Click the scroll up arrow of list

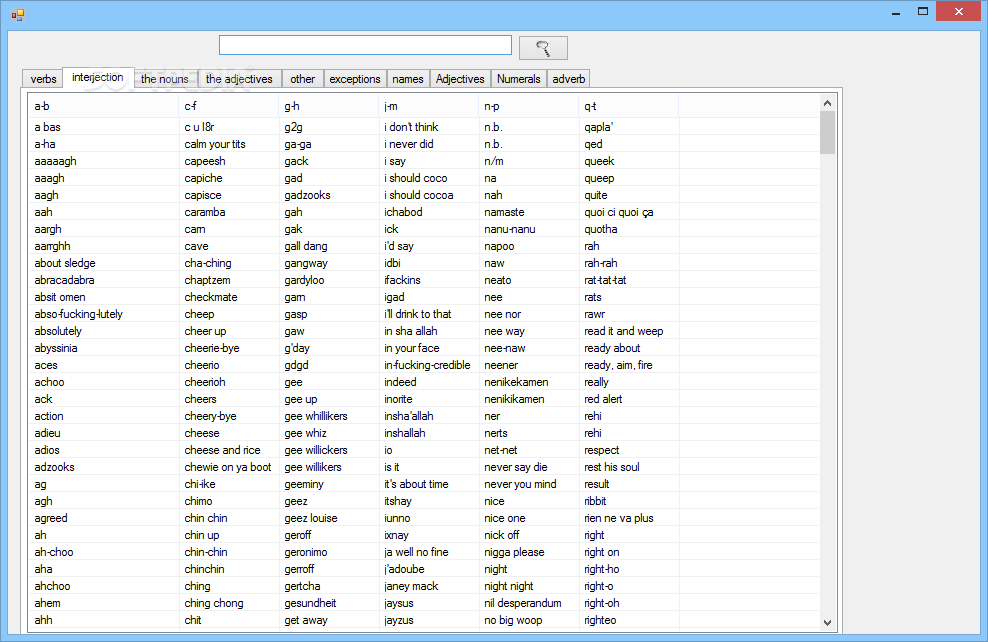tap(827, 103)
